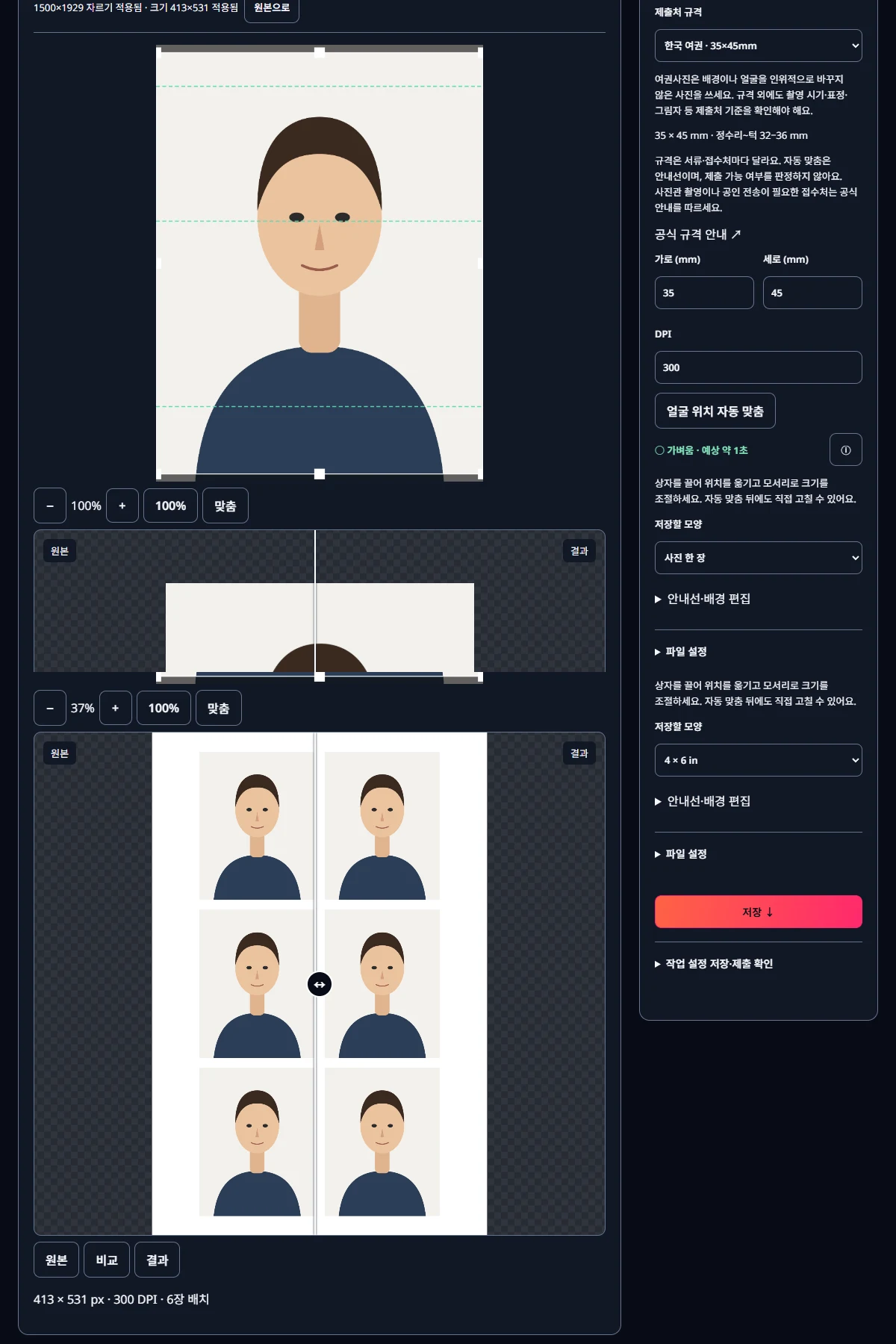Click 결과 label in the large 6-photo preview
896x1344 pixels.
point(579,753)
